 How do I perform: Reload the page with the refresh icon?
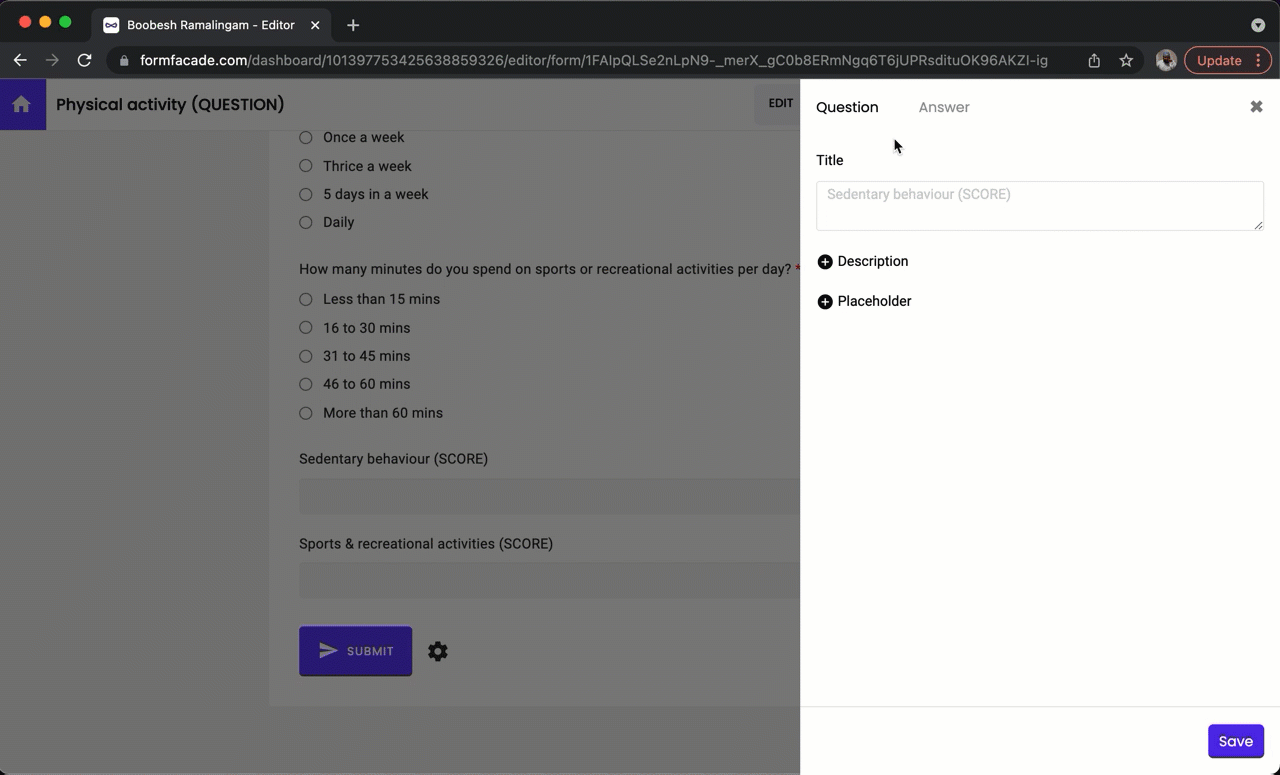coord(84,60)
